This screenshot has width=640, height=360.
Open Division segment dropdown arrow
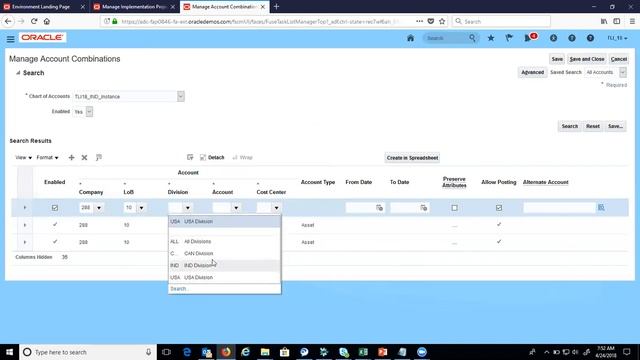point(188,208)
